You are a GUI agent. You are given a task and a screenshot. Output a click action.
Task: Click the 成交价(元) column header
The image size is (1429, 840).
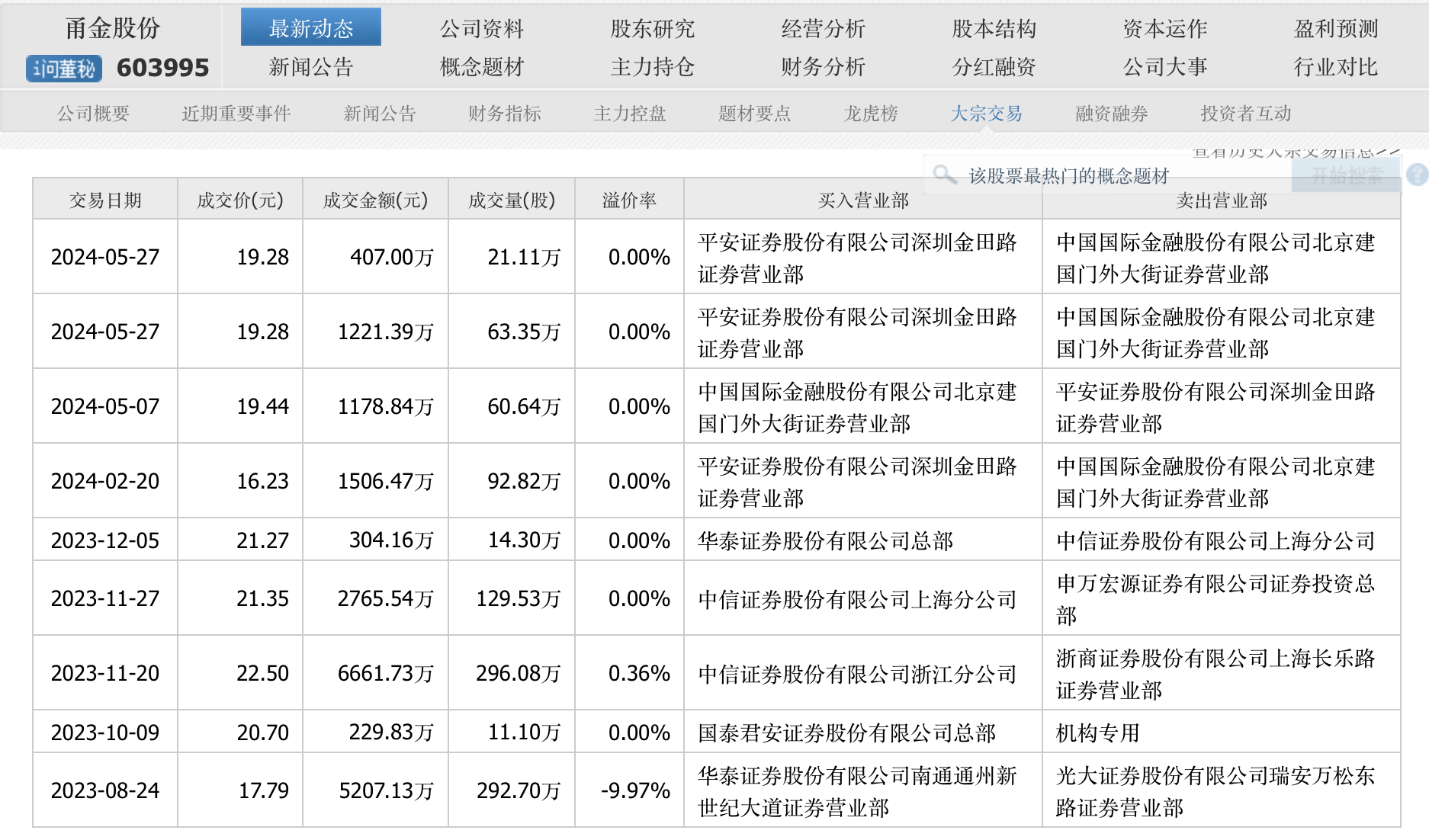pyautogui.click(x=240, y=200)
